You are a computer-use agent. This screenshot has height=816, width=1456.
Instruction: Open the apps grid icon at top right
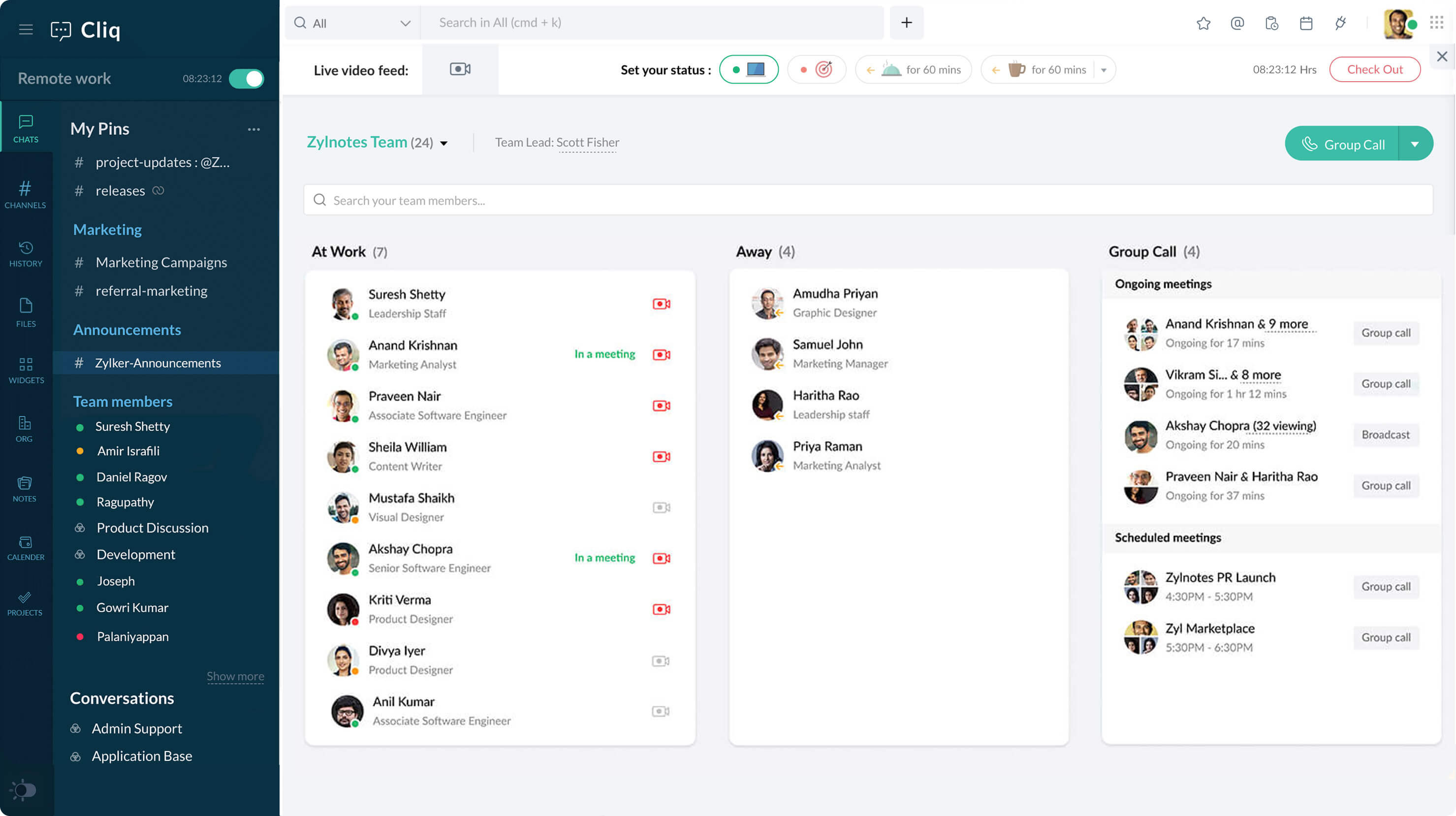click(x=1437, y=23)
